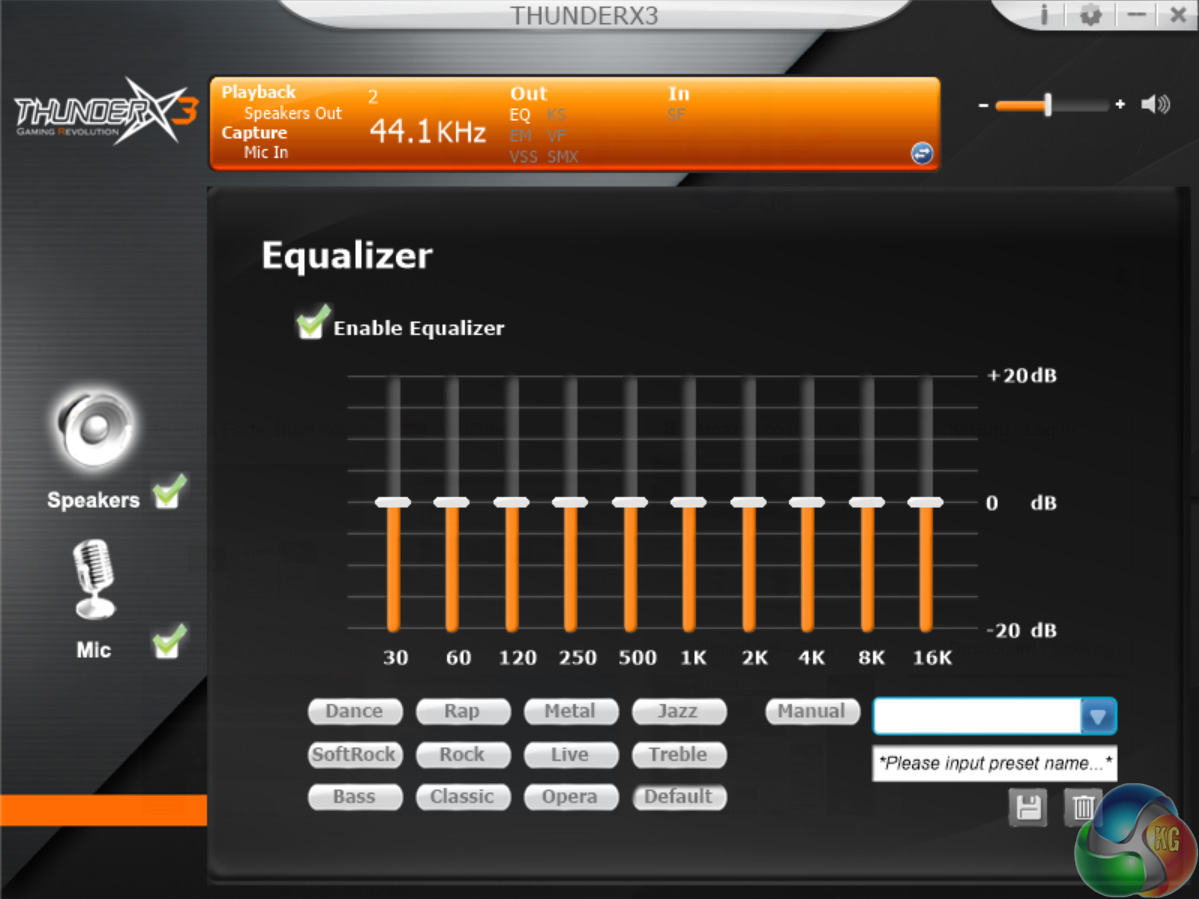Open the info icon in title bar
The width and height of the screenshot is (1199, 899).
[1044, 15]
